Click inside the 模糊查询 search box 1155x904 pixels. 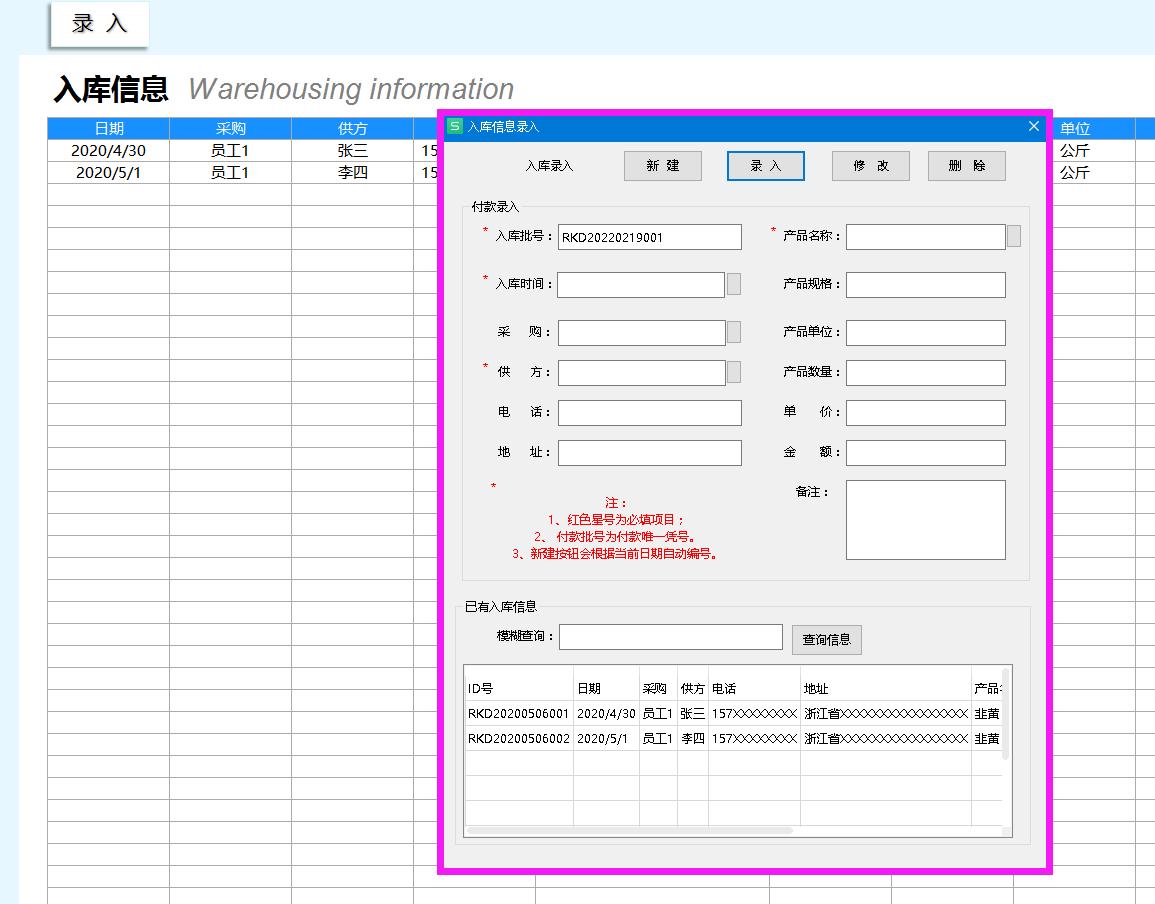670,637
